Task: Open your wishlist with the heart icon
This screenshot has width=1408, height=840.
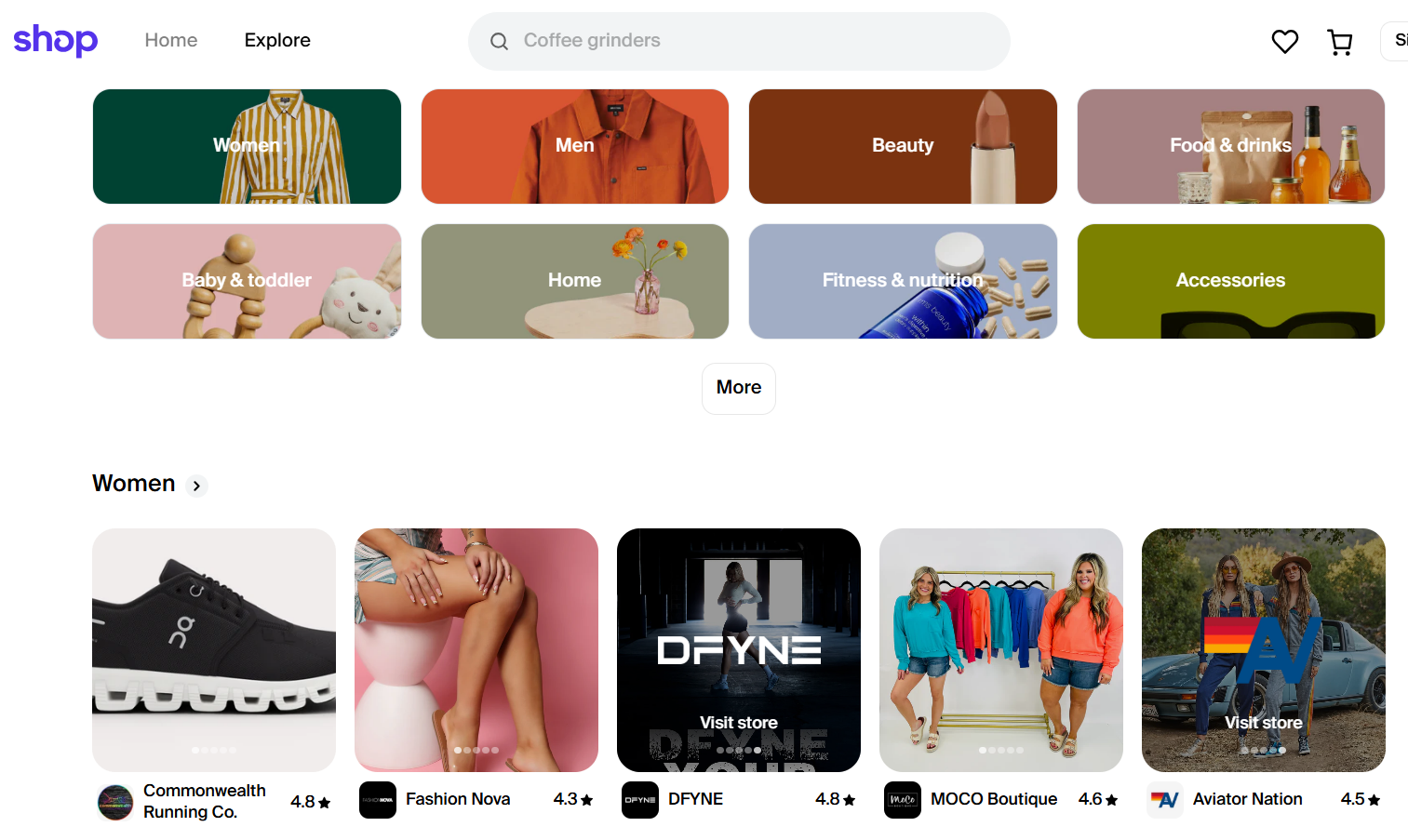Action: (x=1284, y=41)
